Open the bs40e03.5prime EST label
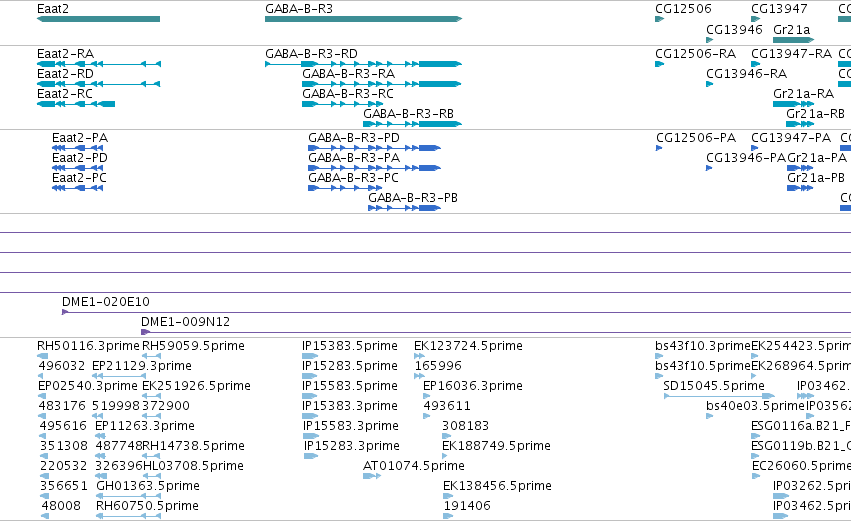The image size is (851, 521). pyautogui.click(x=755, y=406)
